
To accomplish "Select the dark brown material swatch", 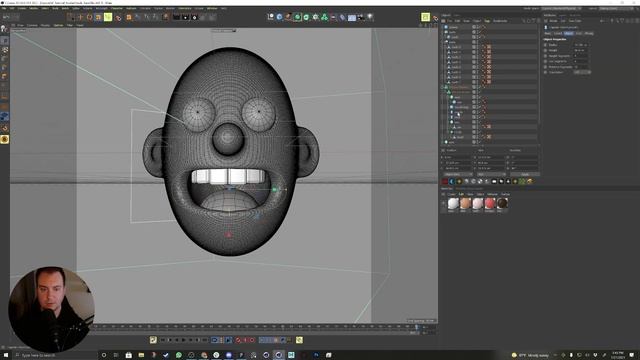I will (x=502, y=203).
